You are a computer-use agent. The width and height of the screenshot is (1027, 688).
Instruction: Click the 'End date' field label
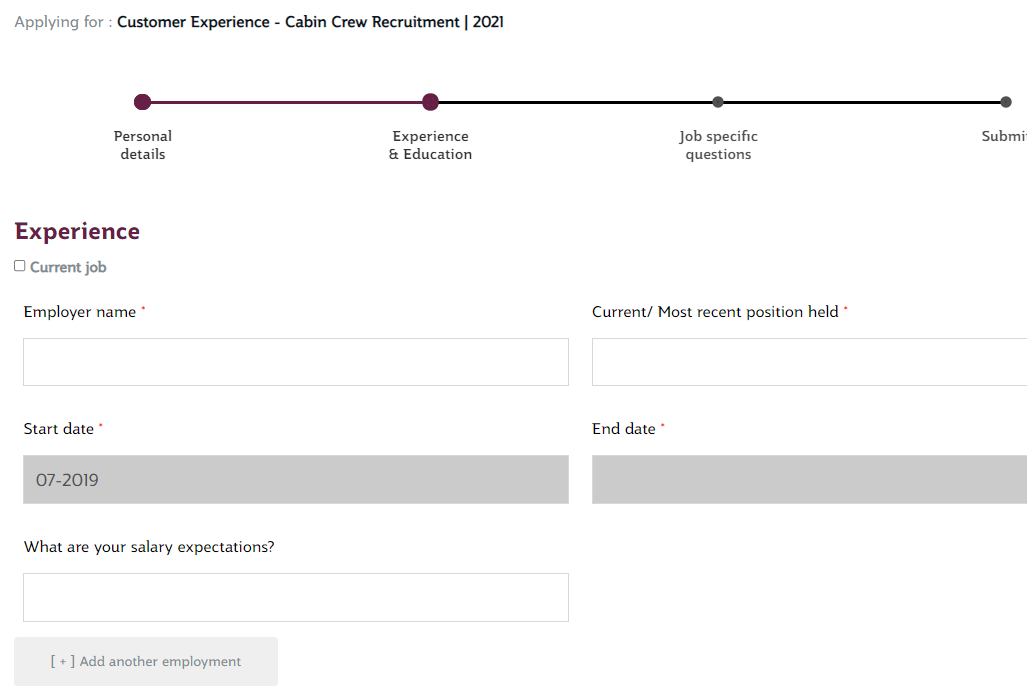coord(624,429)
